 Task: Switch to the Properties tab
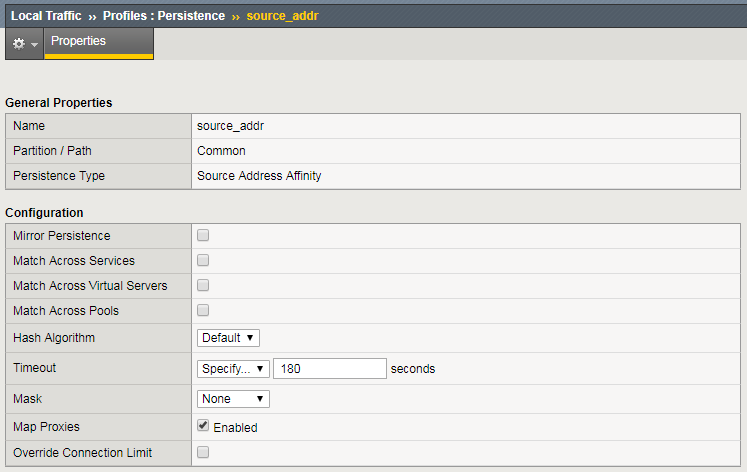click(78, 42)
